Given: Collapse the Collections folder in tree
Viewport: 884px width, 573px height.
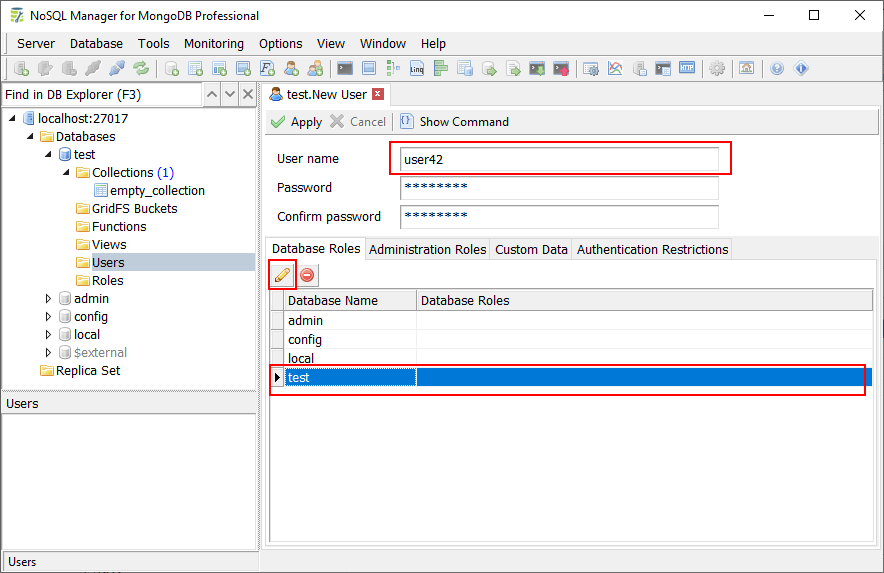Looking at the screenshot, I should [66, 173].
